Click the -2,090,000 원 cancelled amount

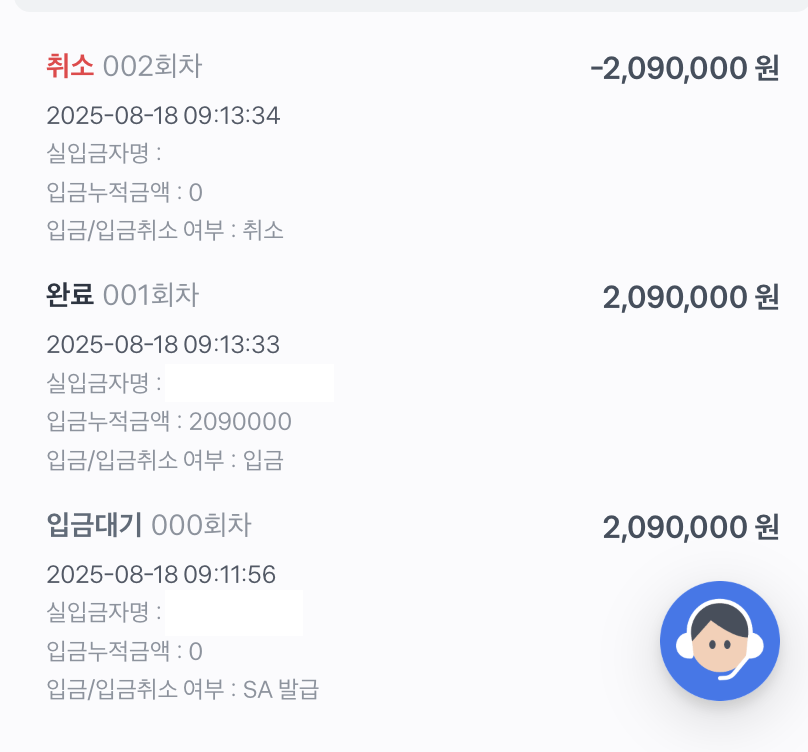(684, 68)
